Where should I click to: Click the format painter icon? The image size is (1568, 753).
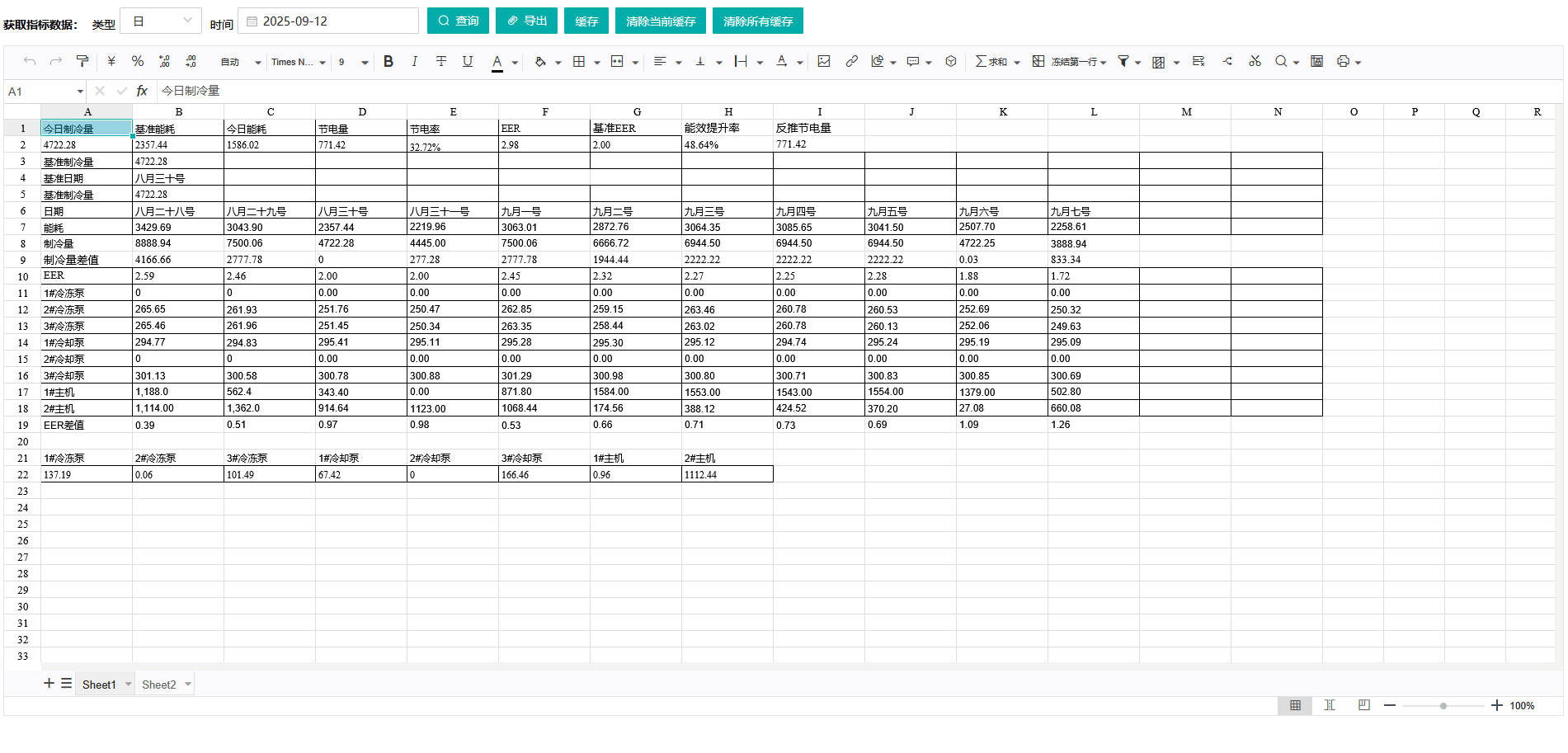(x=82, y=61)
